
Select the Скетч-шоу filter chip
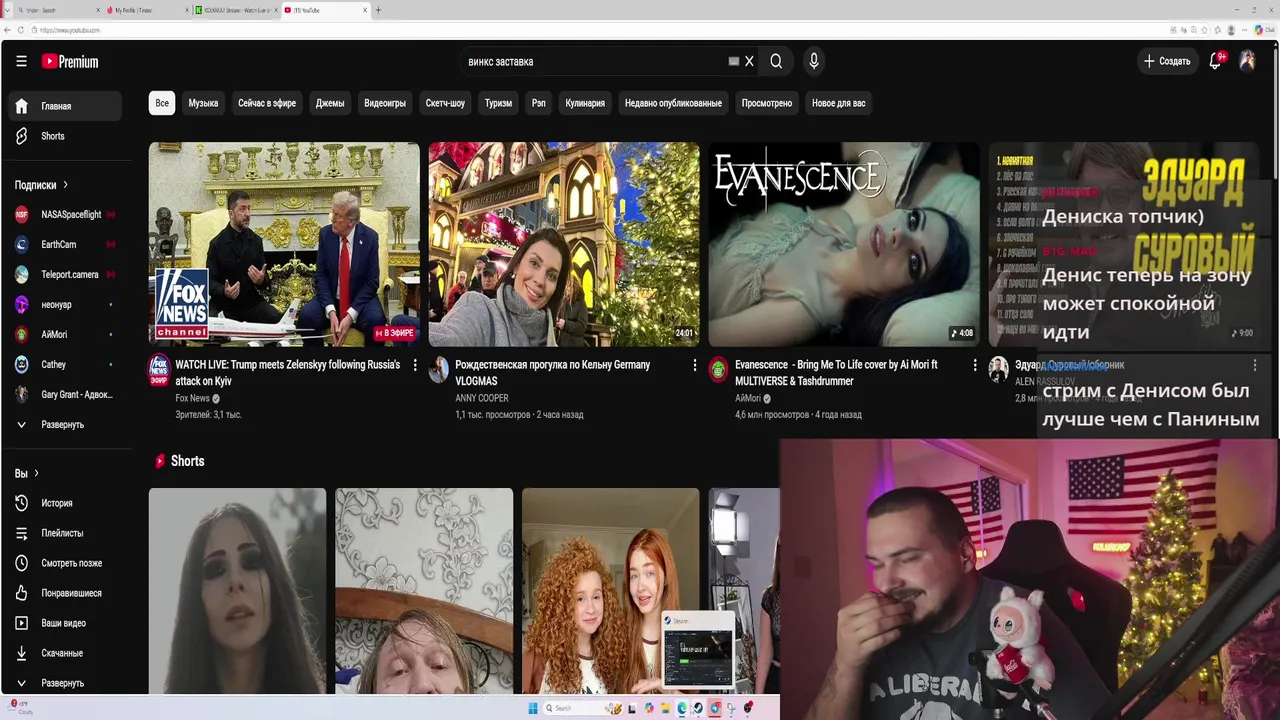click(x=445, y=103)
